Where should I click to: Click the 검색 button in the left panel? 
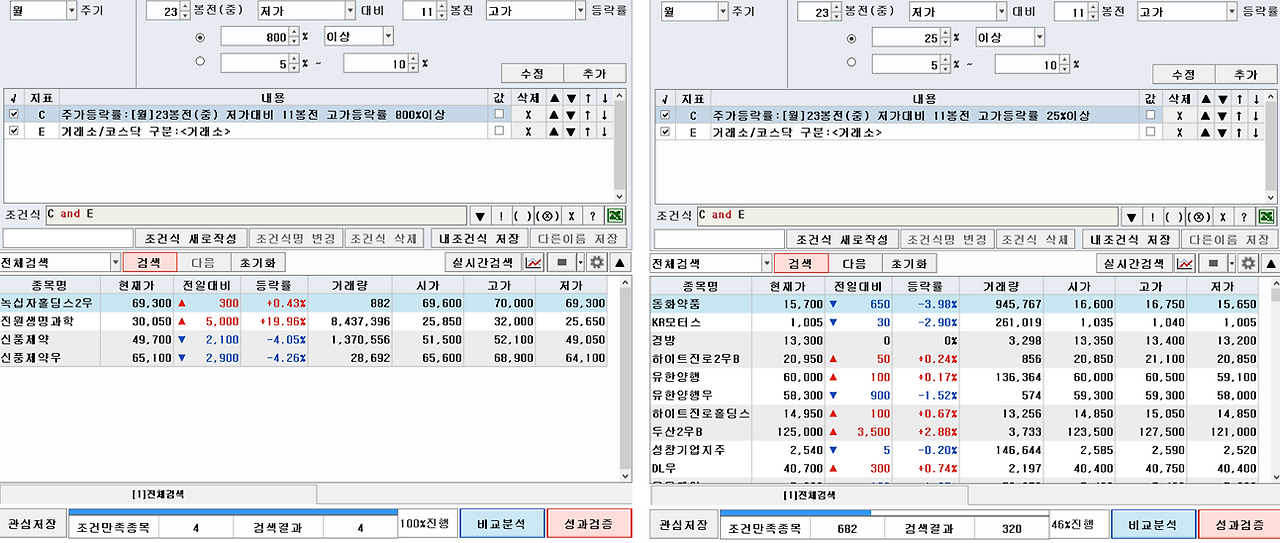149,262
